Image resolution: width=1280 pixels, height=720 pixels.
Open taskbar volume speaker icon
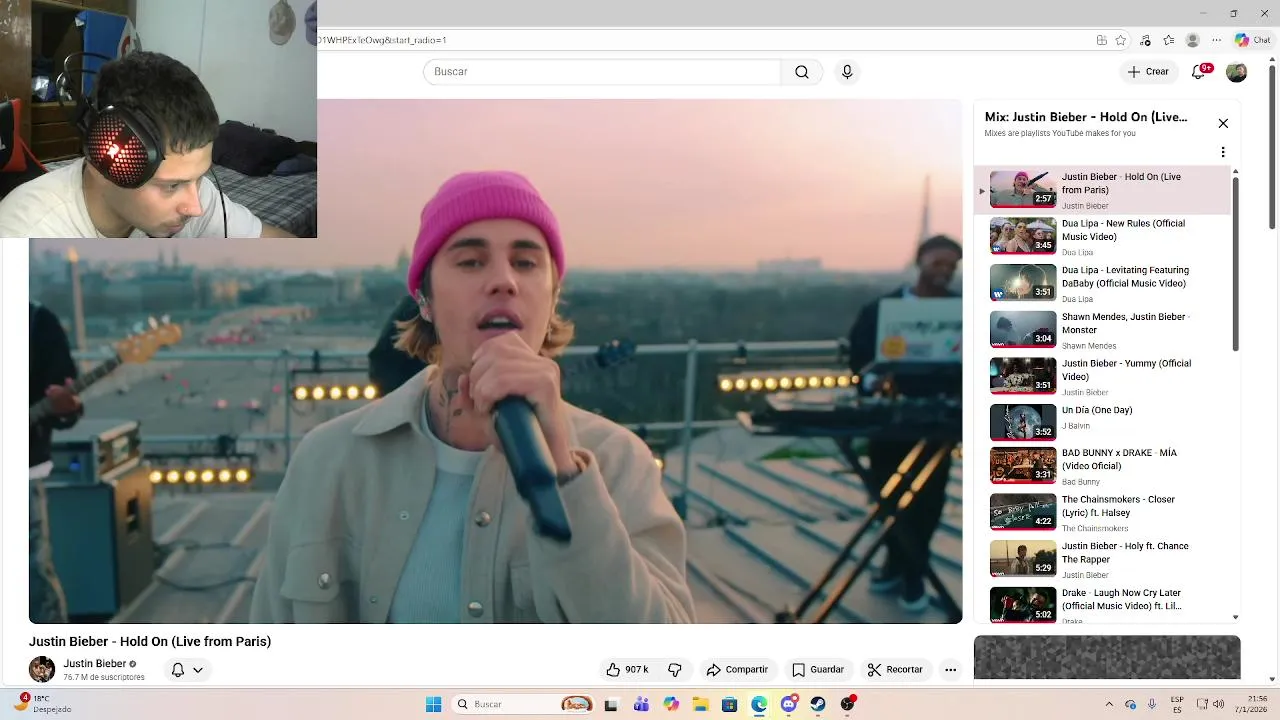pyautogui.click(x=1219, y=704)
